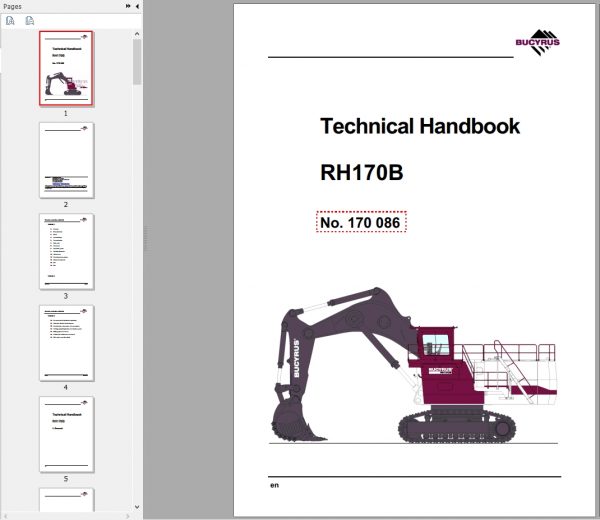Viewport: 600px width, 520px height.
Task: Jump to page 5 thumbnail
Action: pos(66,435)
